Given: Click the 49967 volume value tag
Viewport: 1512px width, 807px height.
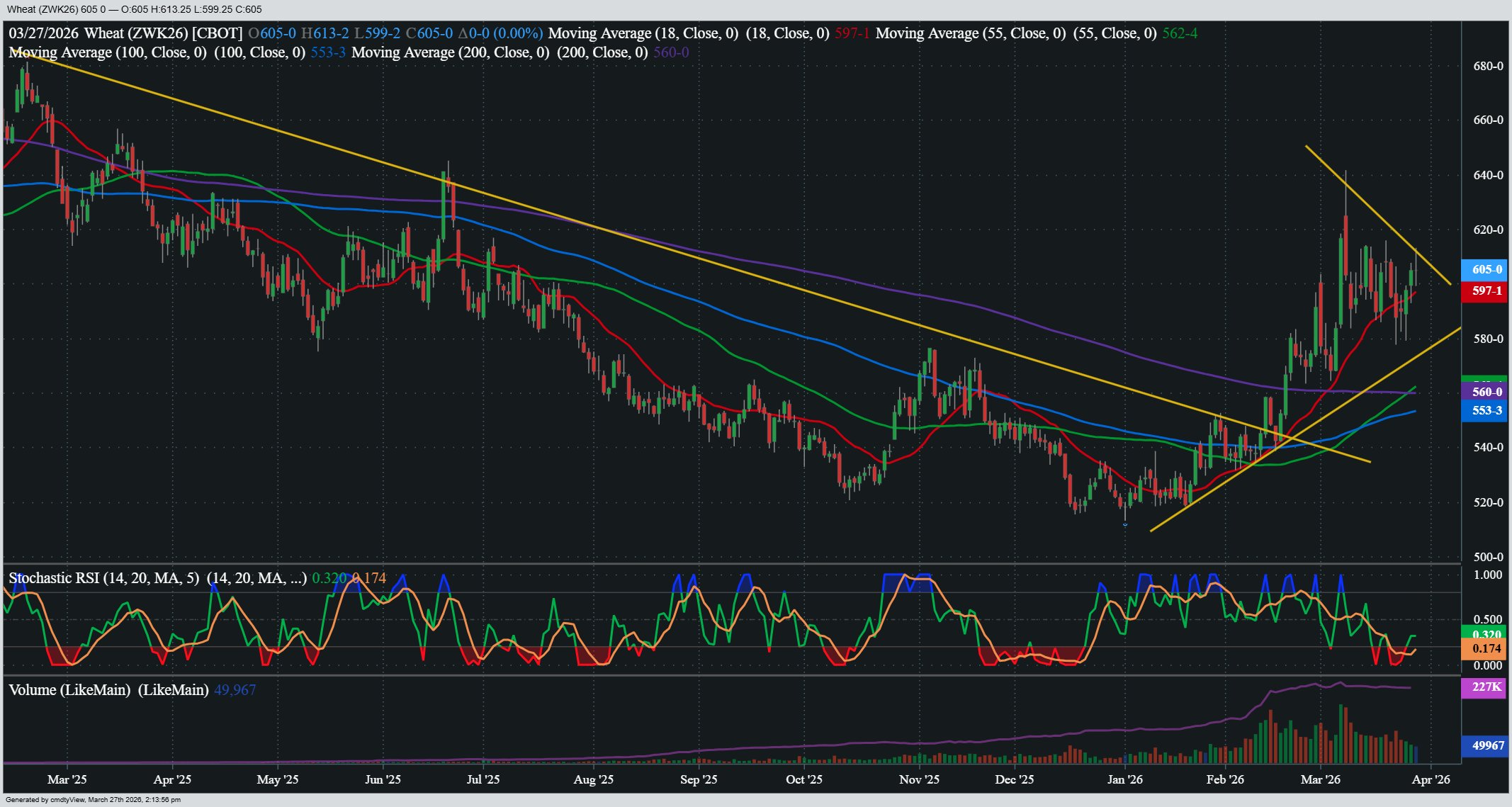Looking at the screenshot, I should pos(1485,745).
